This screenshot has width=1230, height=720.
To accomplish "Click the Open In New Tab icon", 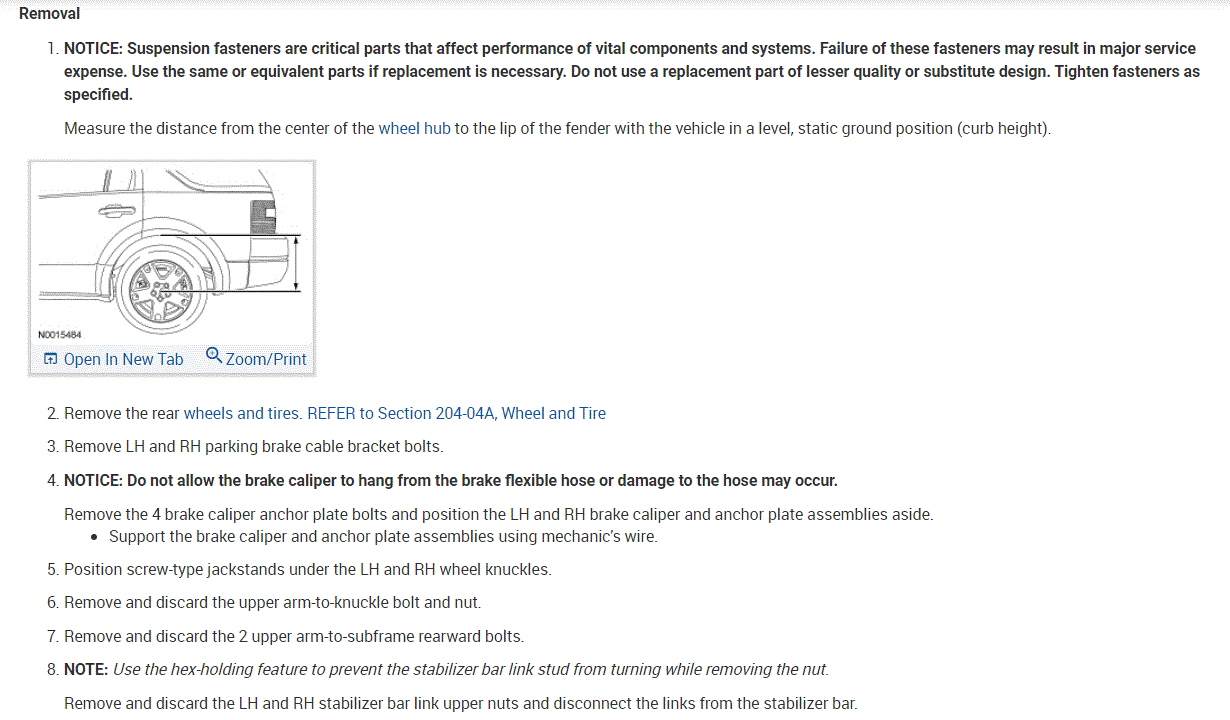I will pos(51,359).
